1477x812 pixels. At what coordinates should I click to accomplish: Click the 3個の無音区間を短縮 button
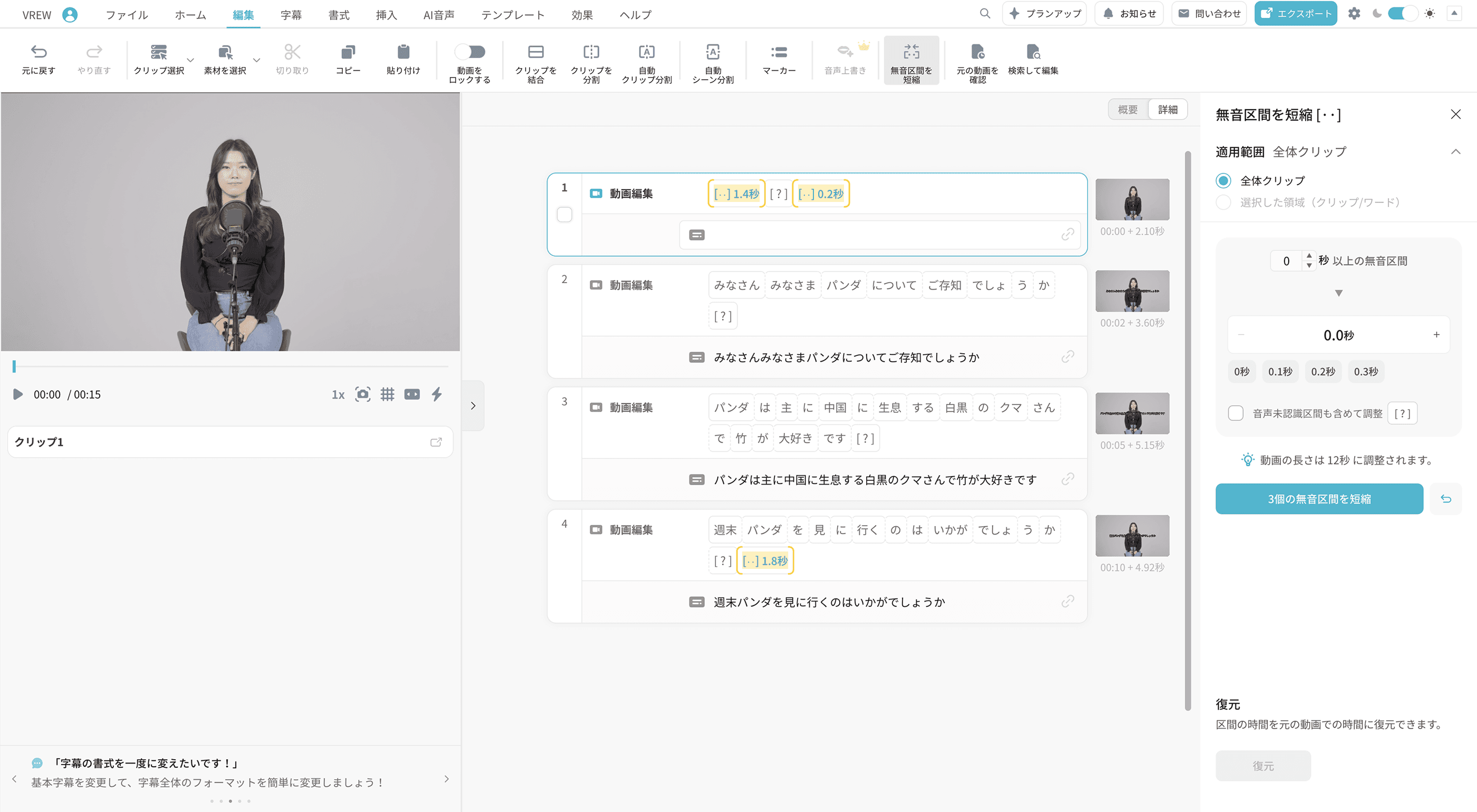1319,499
